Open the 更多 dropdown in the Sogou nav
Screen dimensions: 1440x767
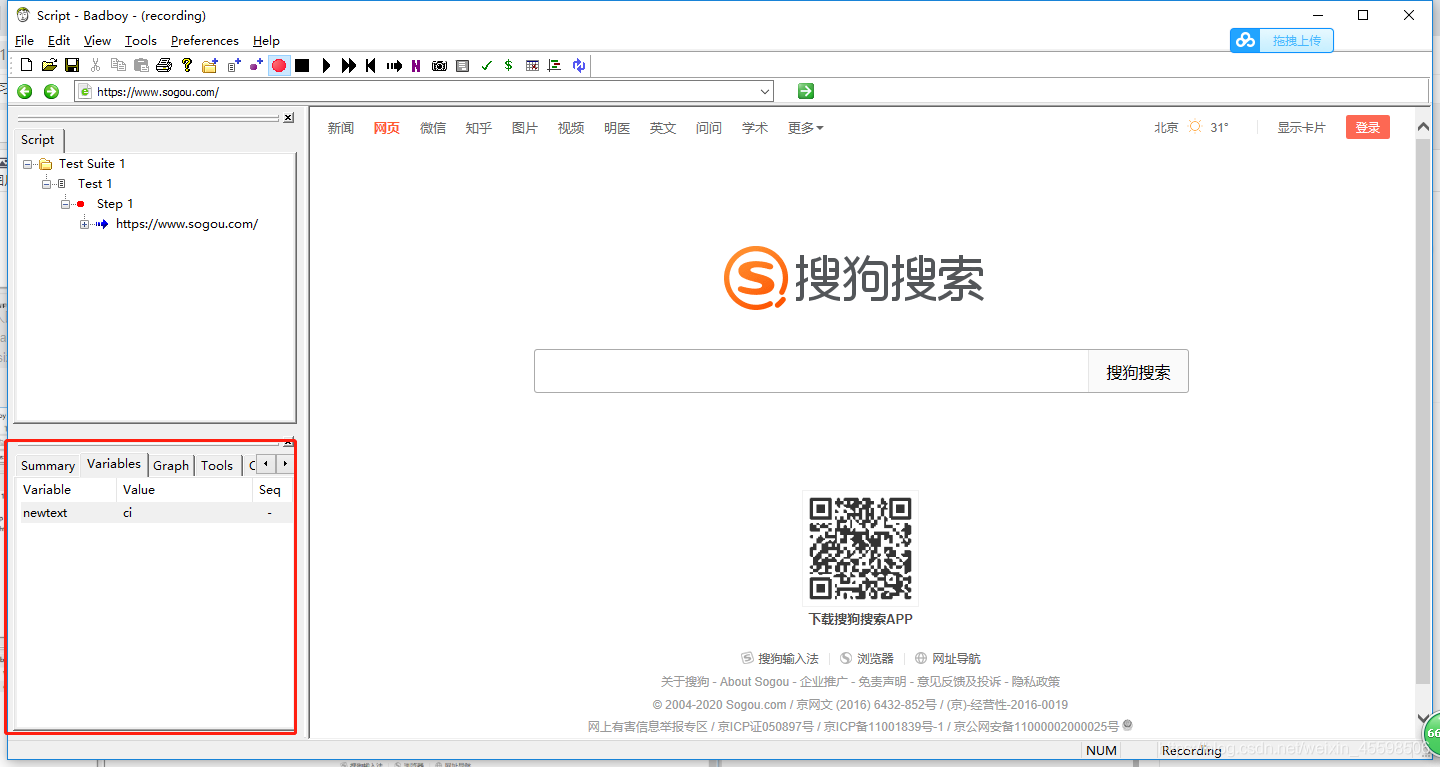click(806, 128)
